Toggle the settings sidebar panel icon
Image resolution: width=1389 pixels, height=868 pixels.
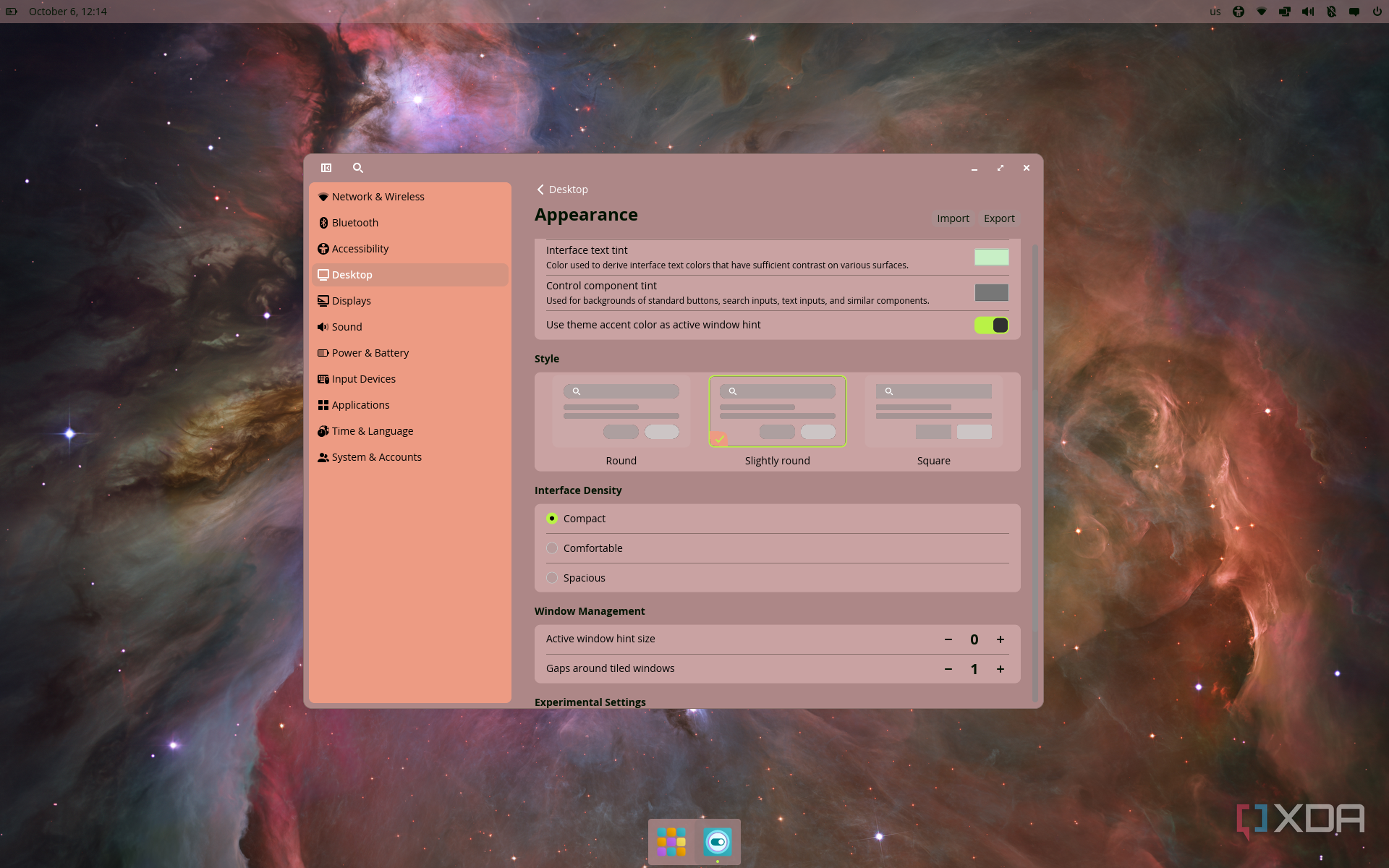coord(326,168)
